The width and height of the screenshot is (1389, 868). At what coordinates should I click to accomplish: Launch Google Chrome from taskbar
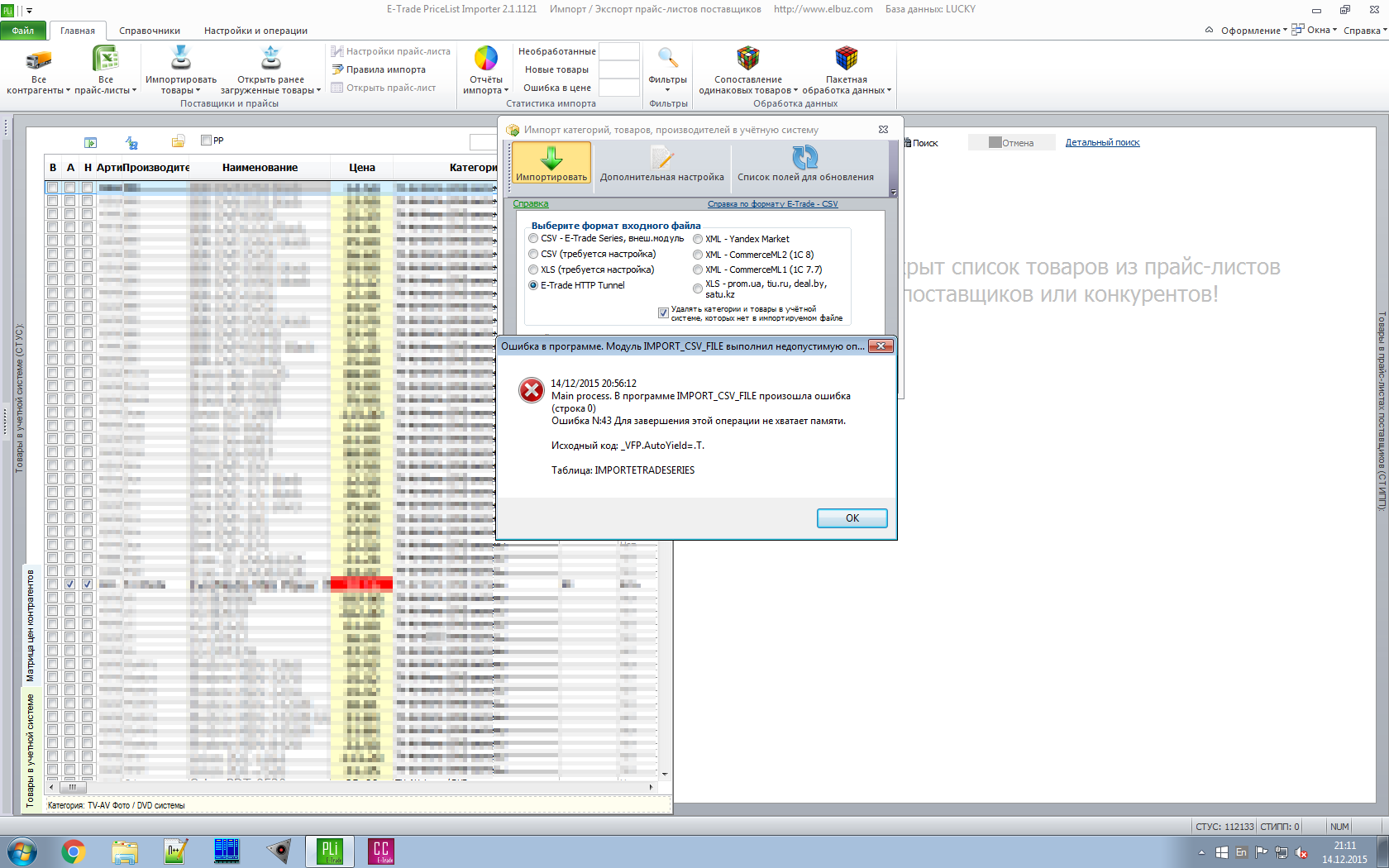73,851
